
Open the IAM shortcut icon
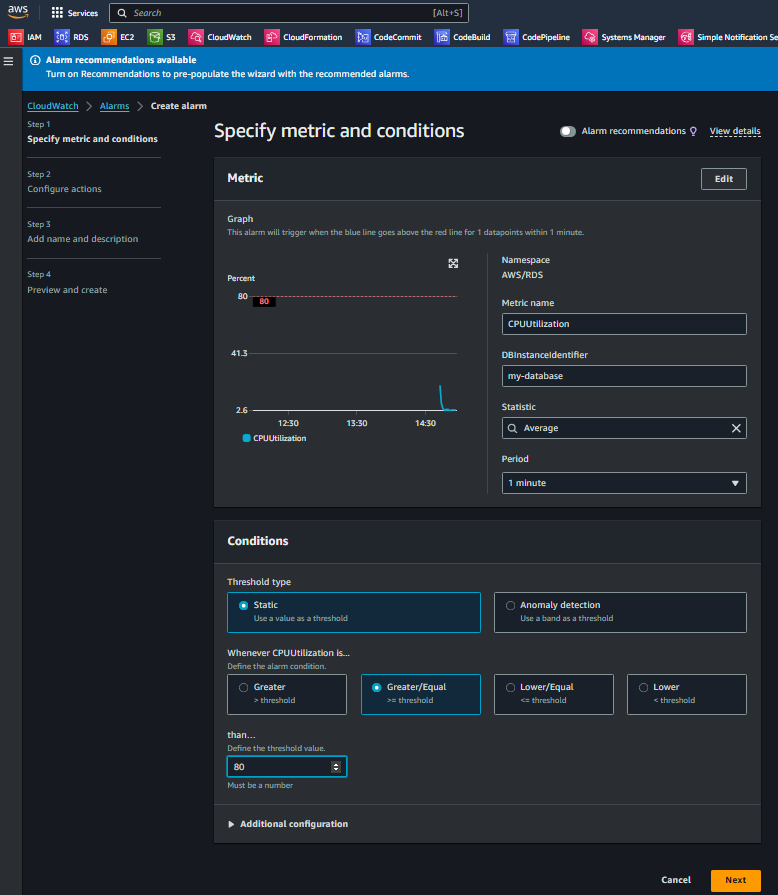point(16,37)
